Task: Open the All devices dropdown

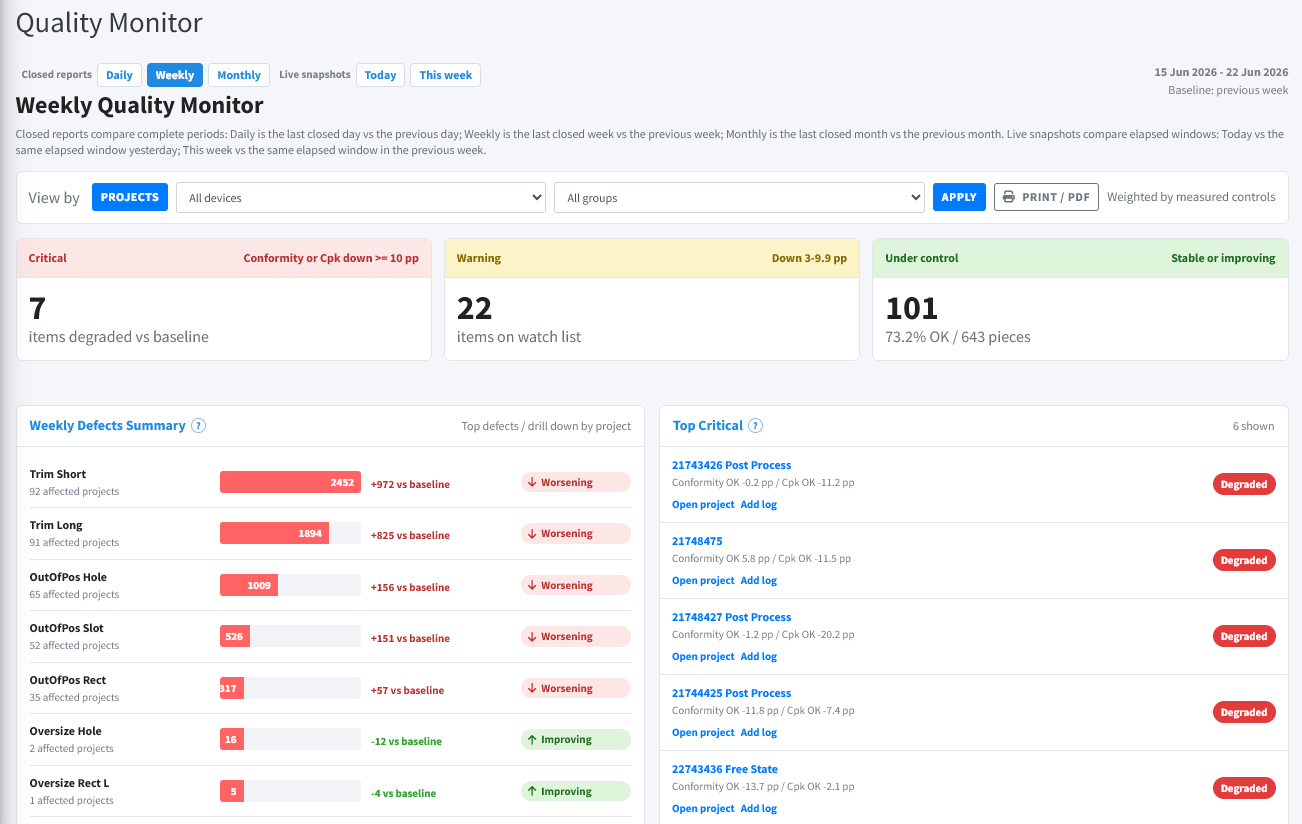Action: [x=360, y=197]
